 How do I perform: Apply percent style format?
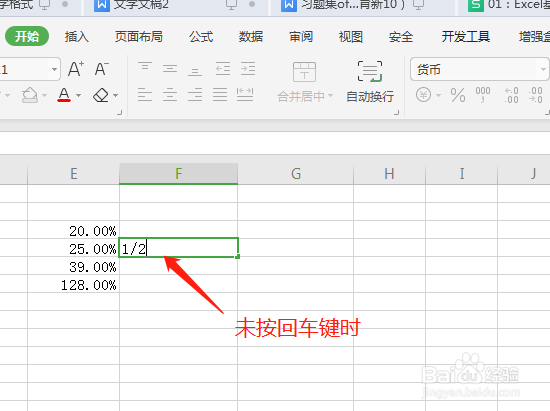[x=458, y=95]
